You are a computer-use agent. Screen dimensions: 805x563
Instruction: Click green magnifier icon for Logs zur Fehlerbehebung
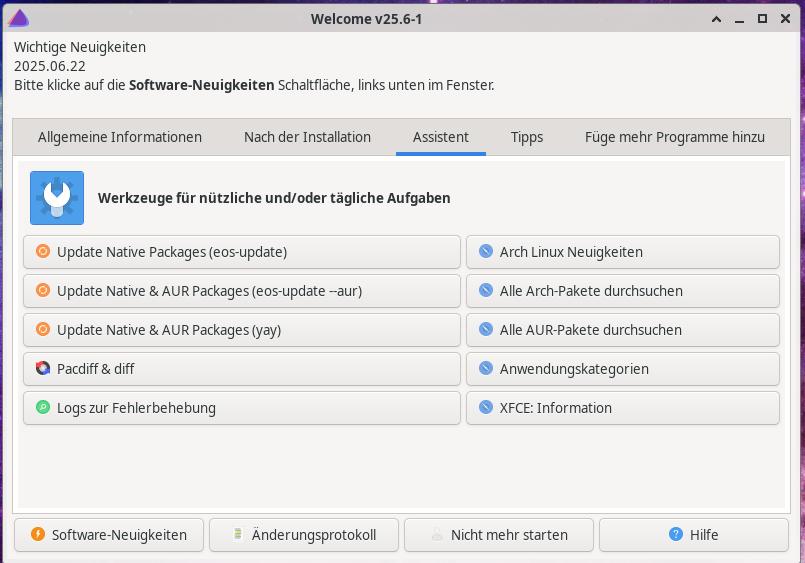point(43,408)
